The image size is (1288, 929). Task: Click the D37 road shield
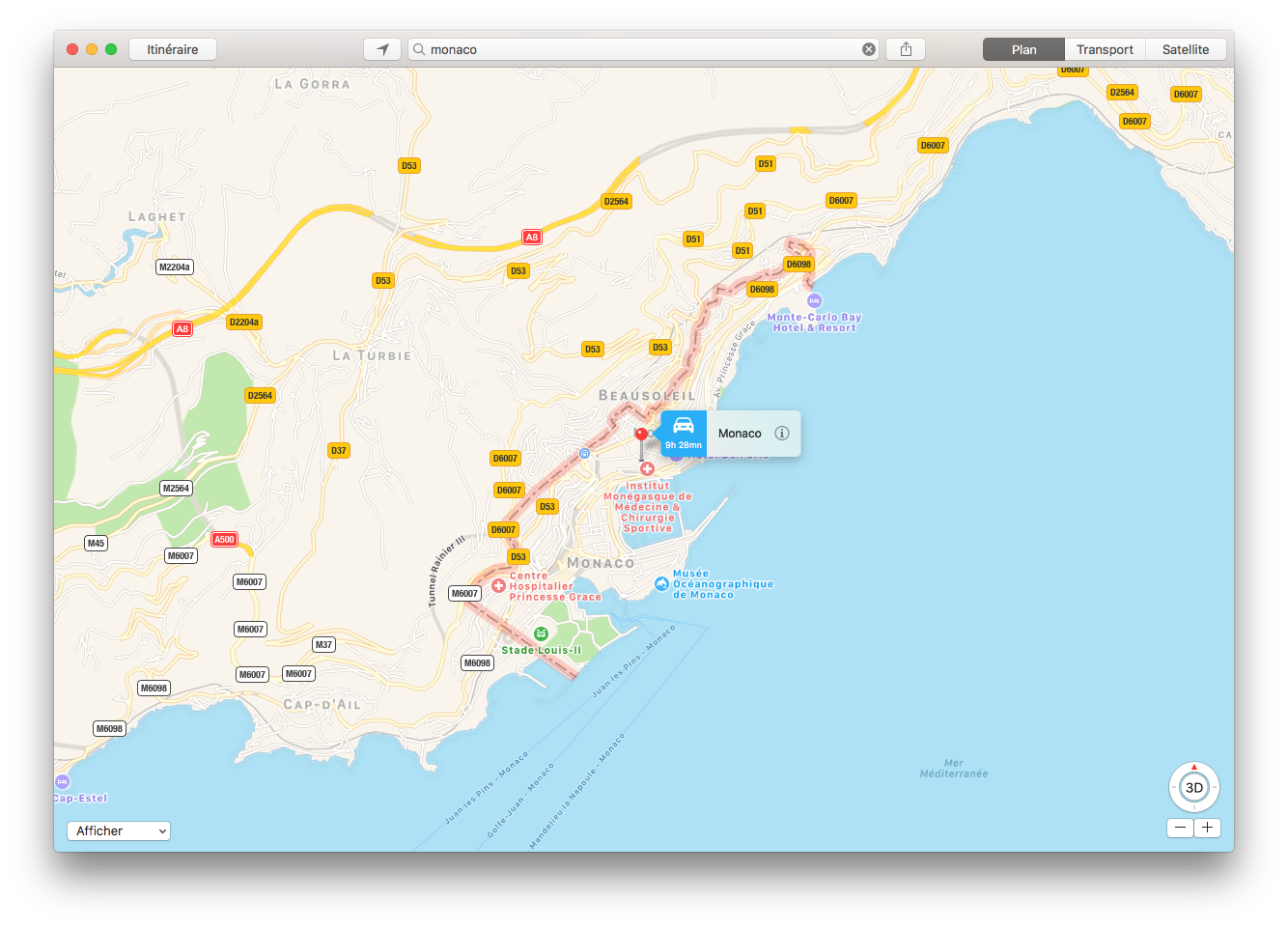pyautogui.click(x=338, y=450)
